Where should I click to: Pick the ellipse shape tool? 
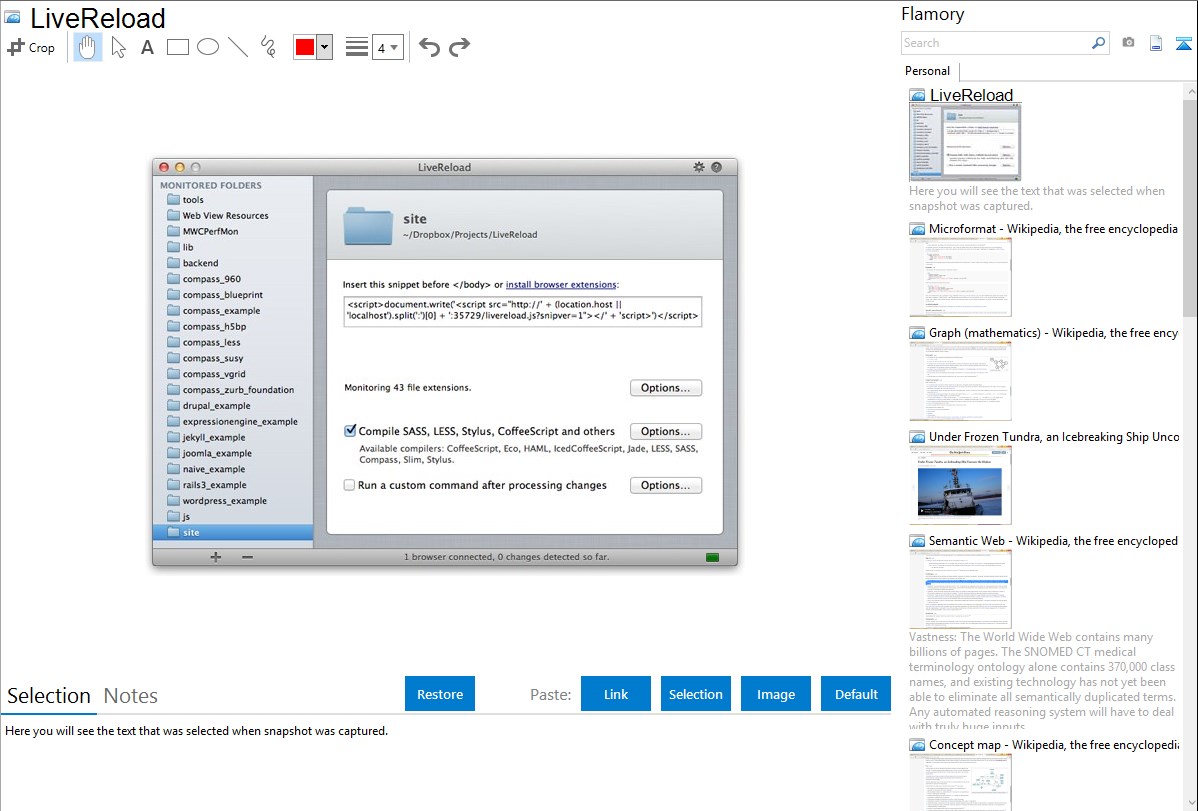(208, 47)
